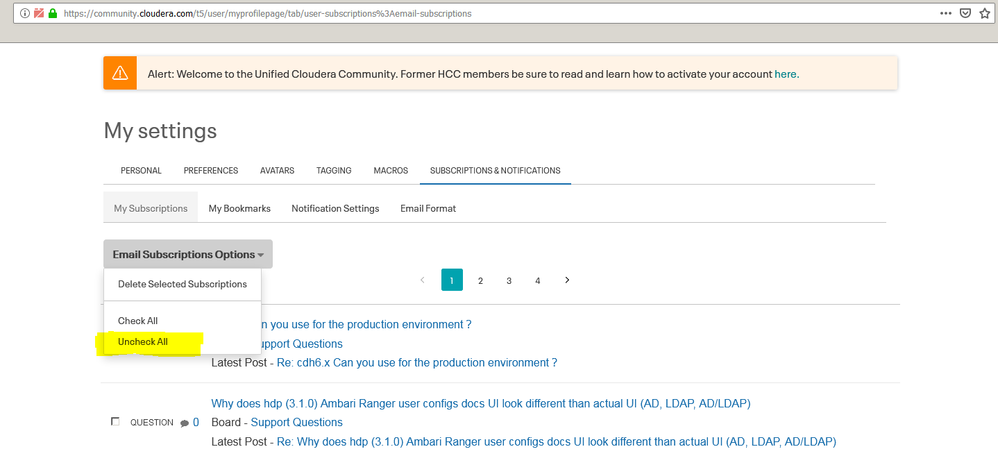This screenshot has width=998, height=456.
Task: Click the orange alert warning icon
Action: (x=120, y=73)
